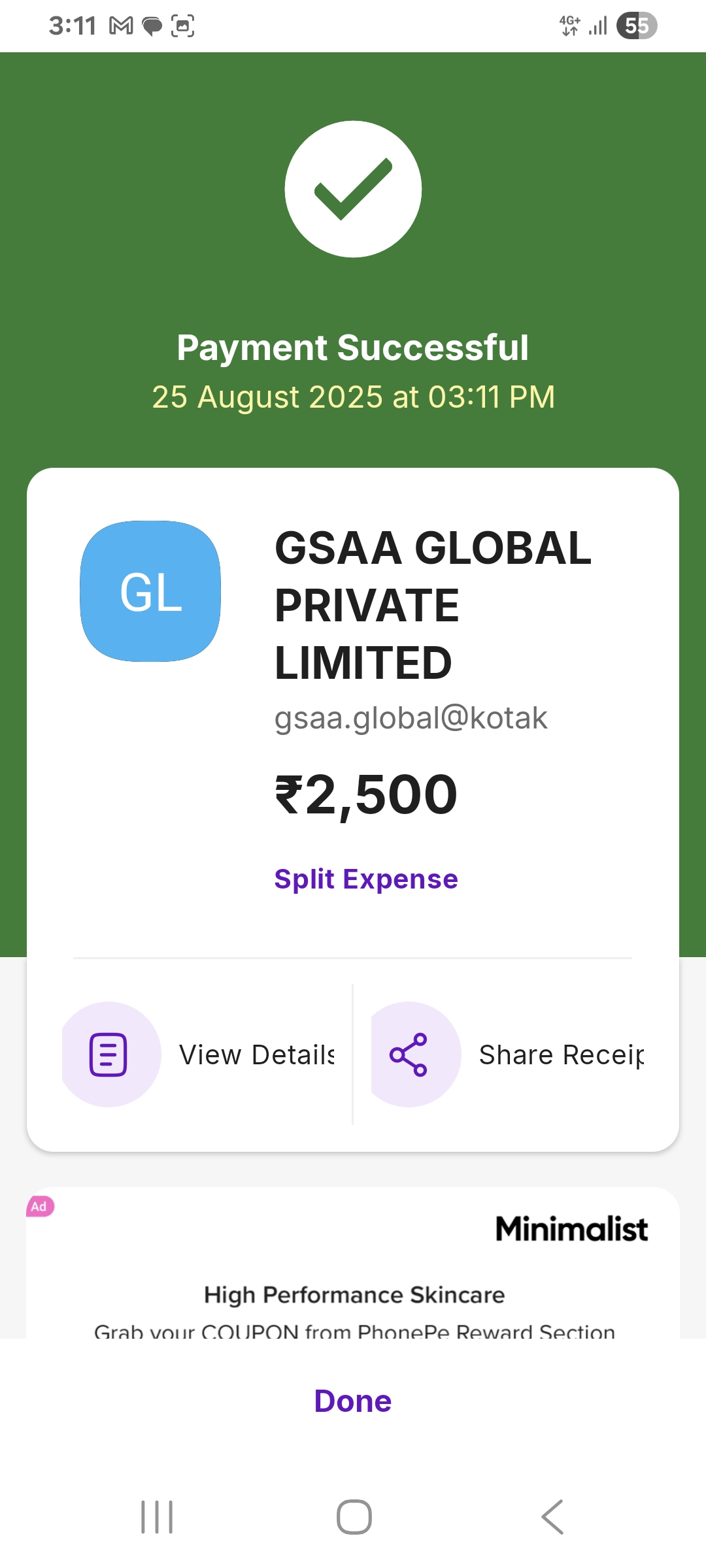
Task: Tap the Split Expense link
Action: [x=366, y=879]
